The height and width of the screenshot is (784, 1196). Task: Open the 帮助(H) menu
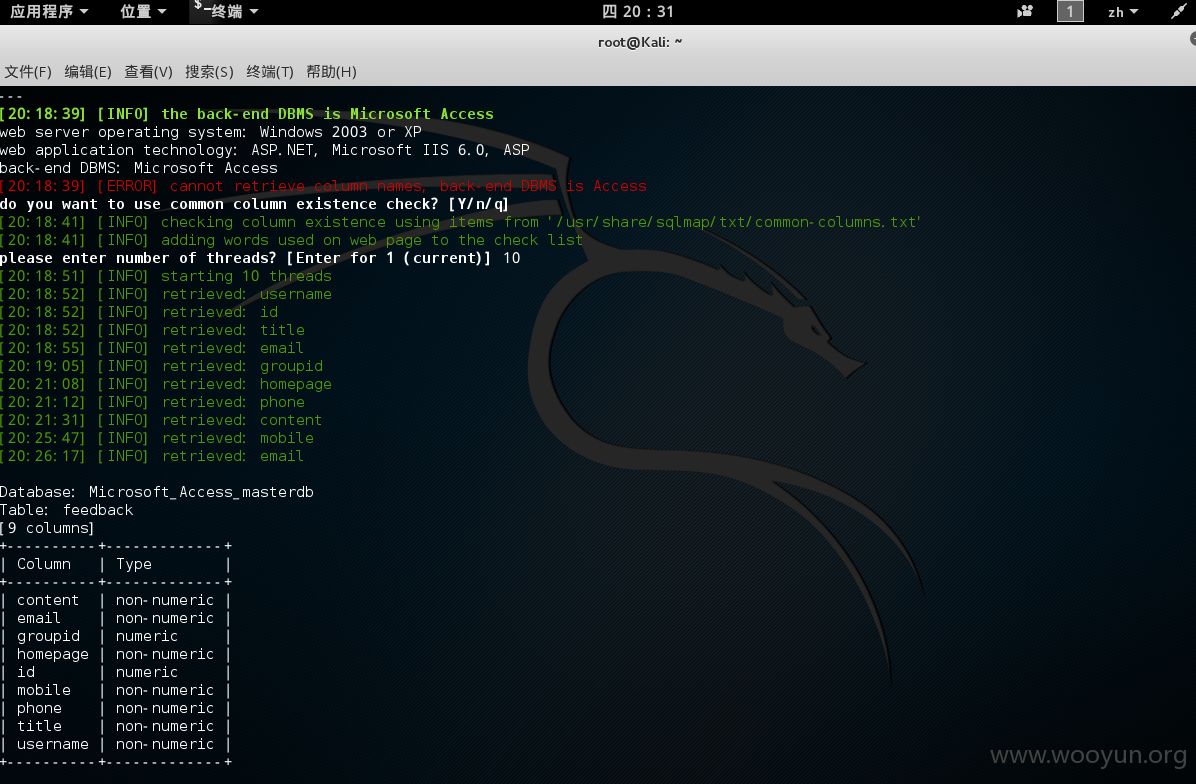tap(331, 72)
